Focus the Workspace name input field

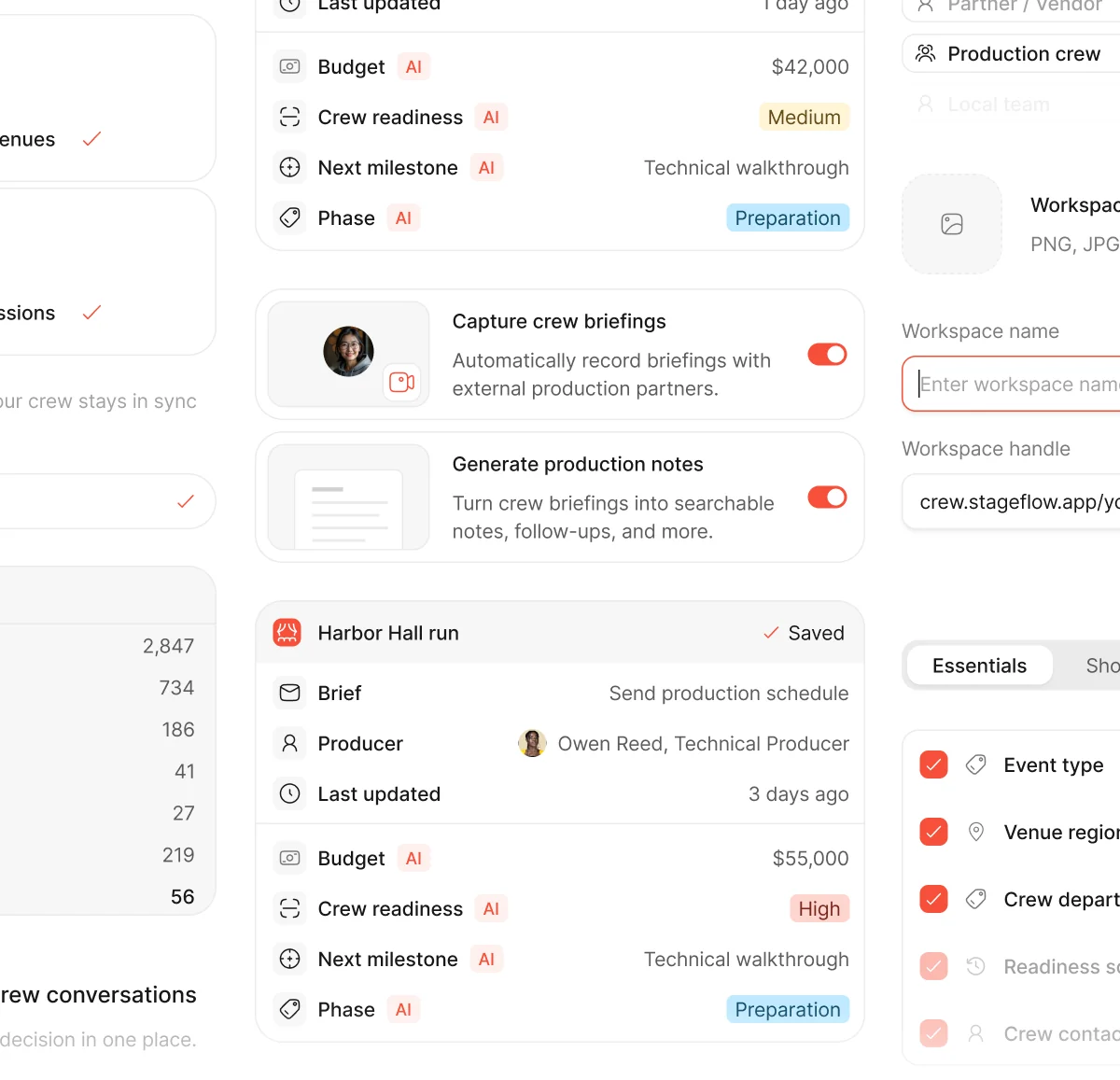(1012, 384)
